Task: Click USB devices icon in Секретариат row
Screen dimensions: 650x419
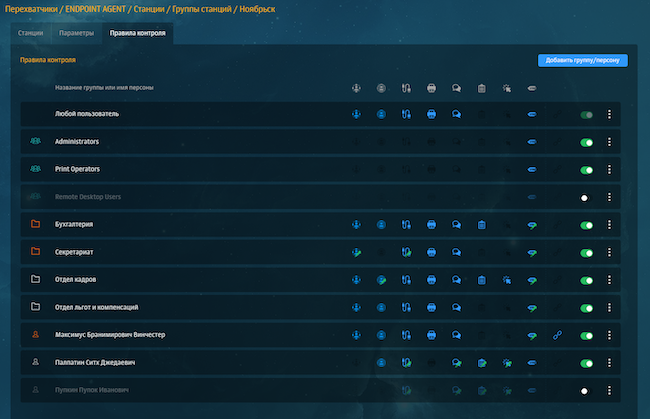Action: 406,252
